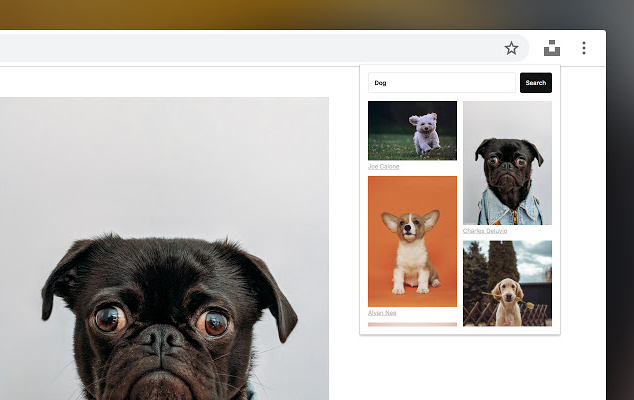Open the Charles Deluvio photographer link
Screen dimensions: 634x400
pyautogui.click(x=485, y=231)
